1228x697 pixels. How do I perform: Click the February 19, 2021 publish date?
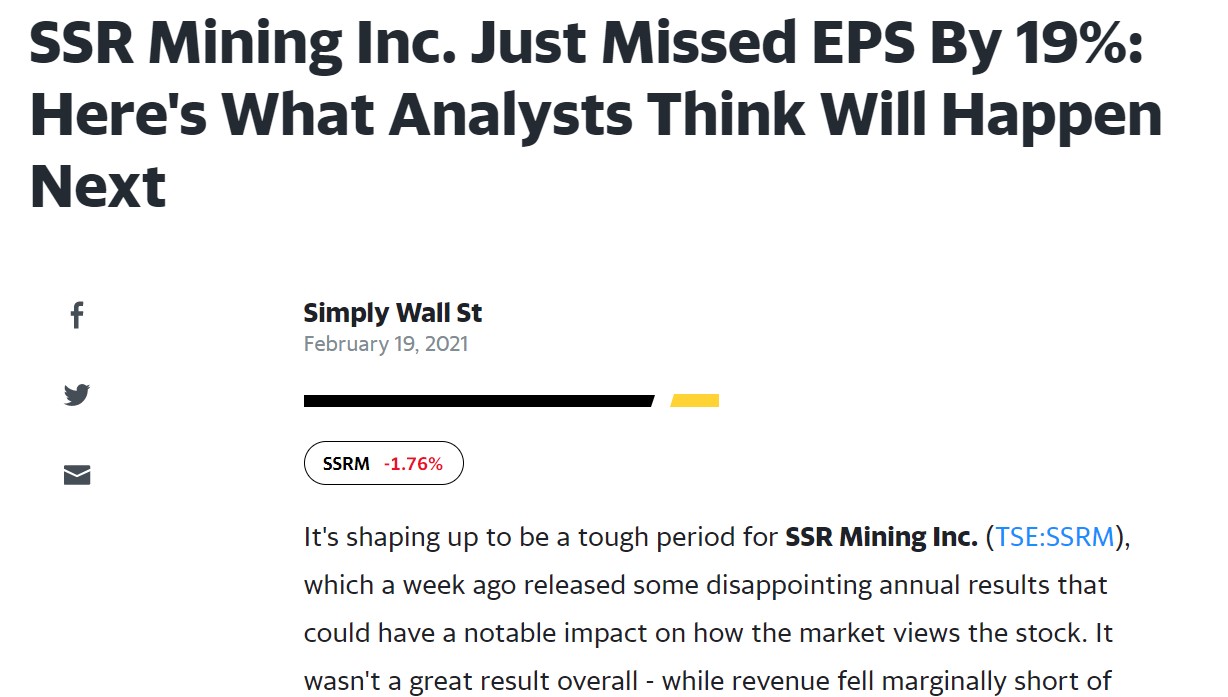pos(385,344)
